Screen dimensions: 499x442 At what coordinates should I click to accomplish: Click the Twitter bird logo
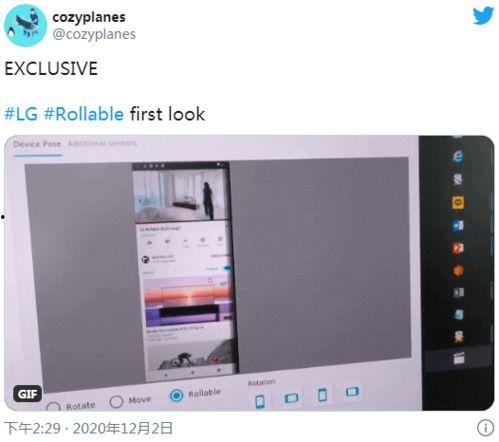[483, 15]
